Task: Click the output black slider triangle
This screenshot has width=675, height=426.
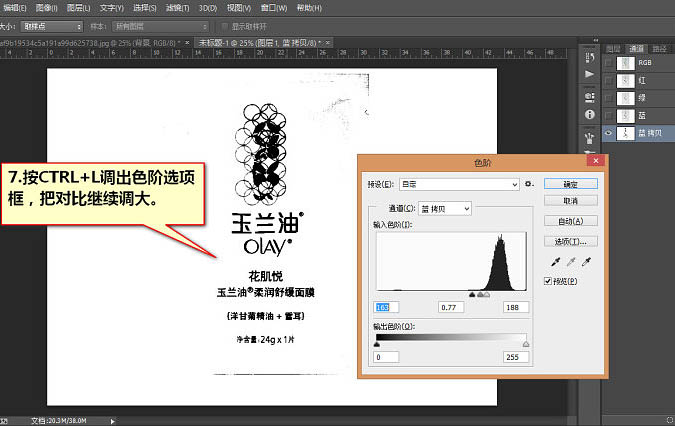Action: coord(377,344)
